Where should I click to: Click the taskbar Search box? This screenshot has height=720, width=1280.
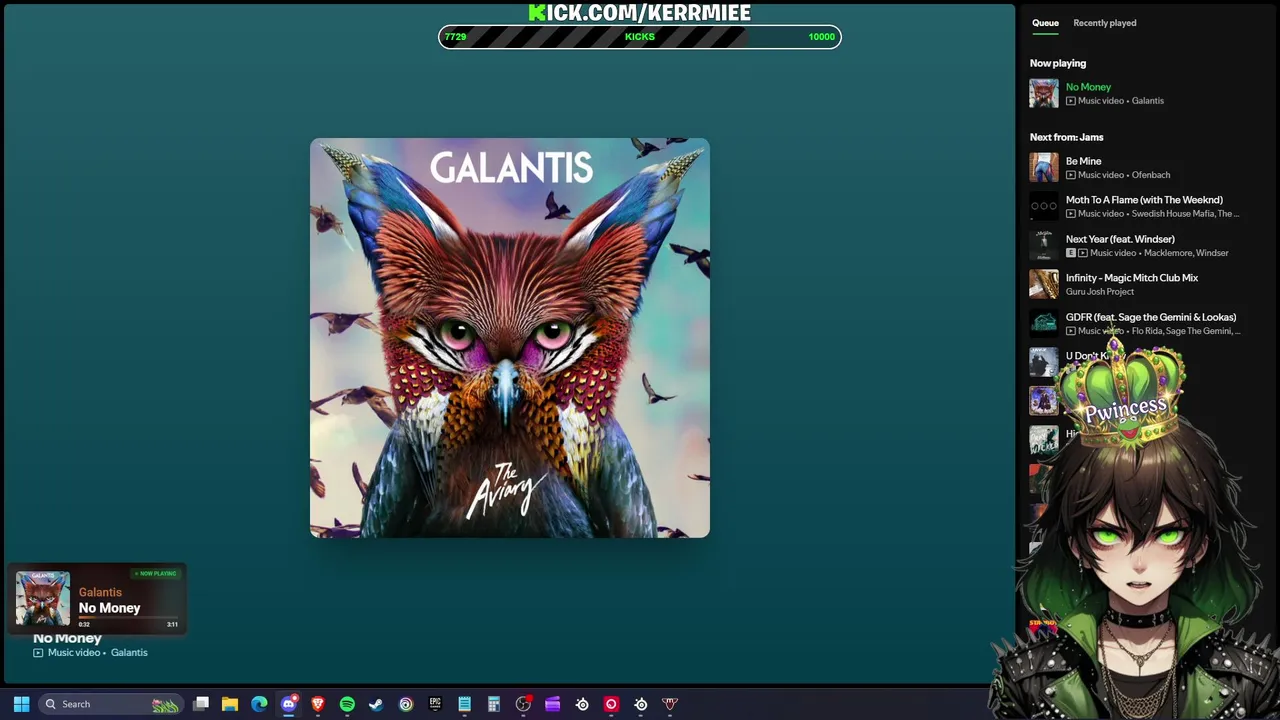(110, 704)
